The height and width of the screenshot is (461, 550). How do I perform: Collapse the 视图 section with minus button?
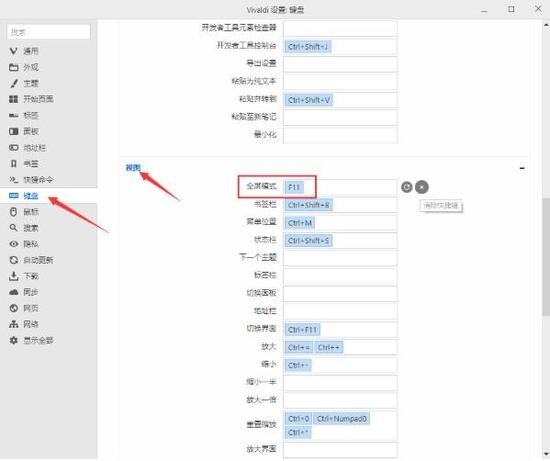(522, 168)
